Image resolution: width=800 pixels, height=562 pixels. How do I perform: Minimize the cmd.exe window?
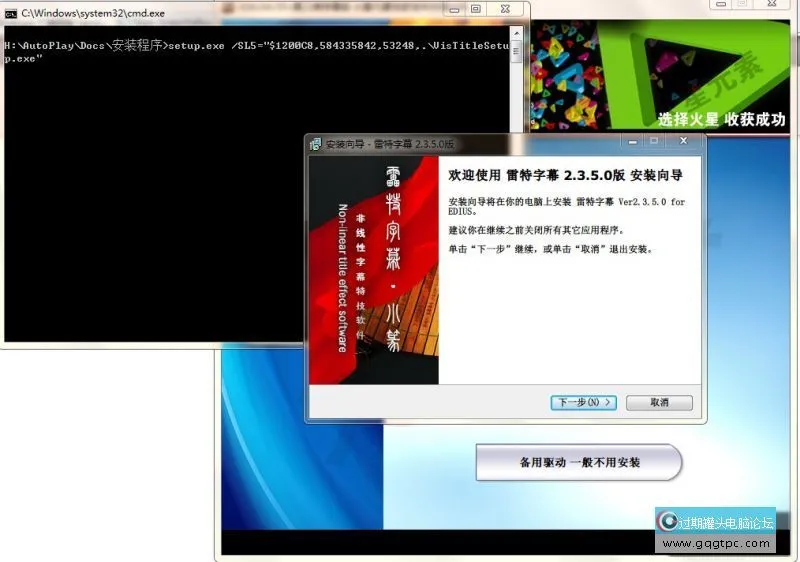[455, 9]
